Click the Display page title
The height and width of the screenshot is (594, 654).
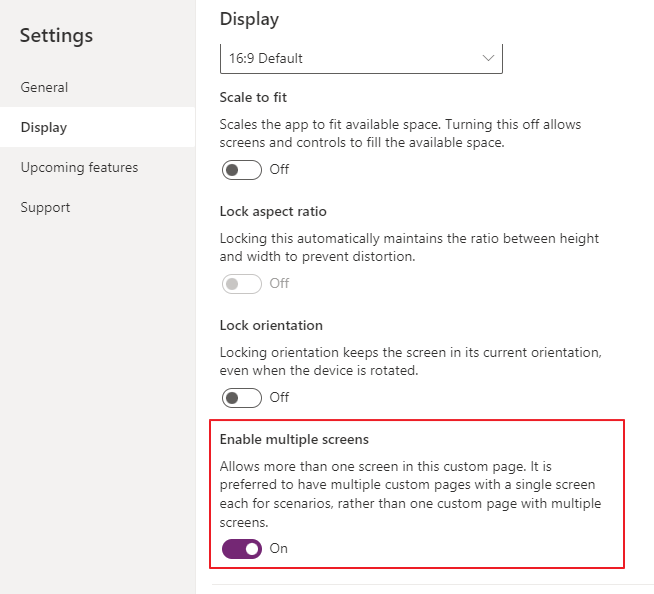click(249, 19)
